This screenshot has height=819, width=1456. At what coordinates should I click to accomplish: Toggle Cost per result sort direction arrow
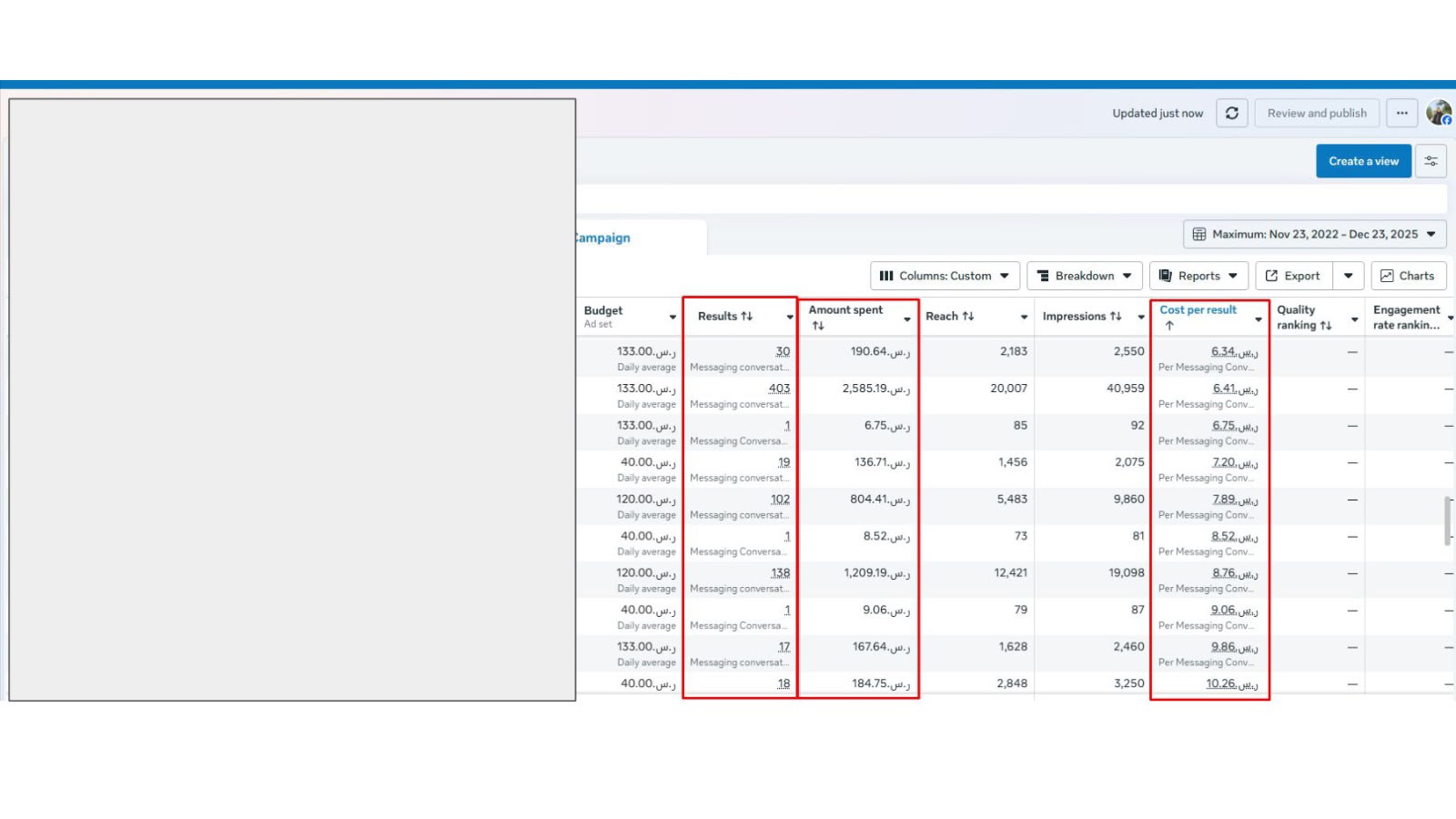pyautogui.click(x=1169, y=325)
